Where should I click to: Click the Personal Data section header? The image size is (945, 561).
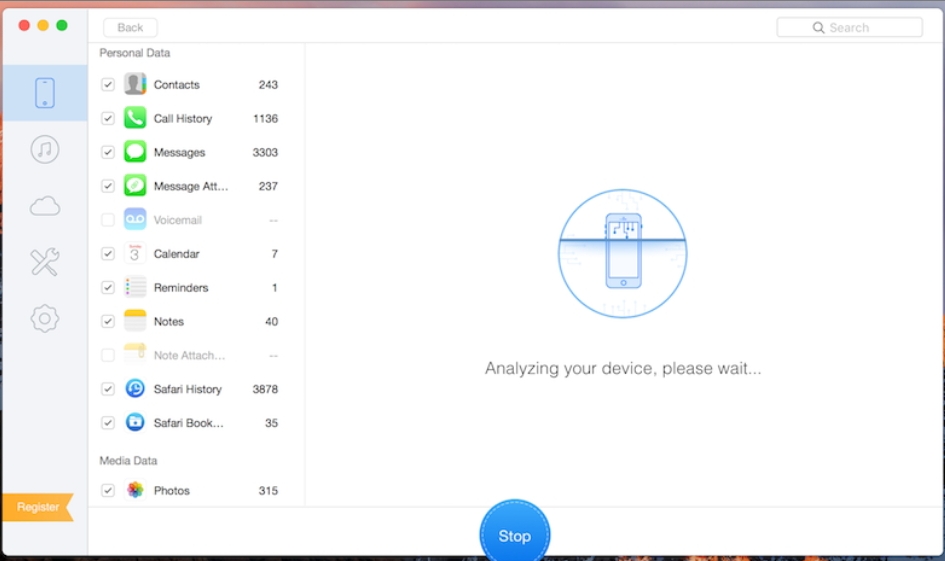coord(134,53)
